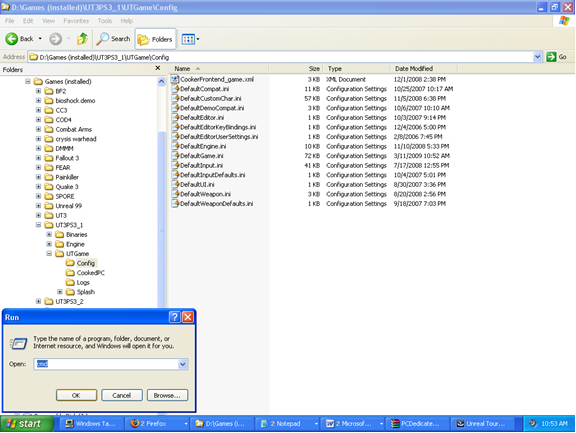Screen dimensions: 576x433
Task: Open the address bar dropdown
Action: pyautogui.click(x=537, y=57)
